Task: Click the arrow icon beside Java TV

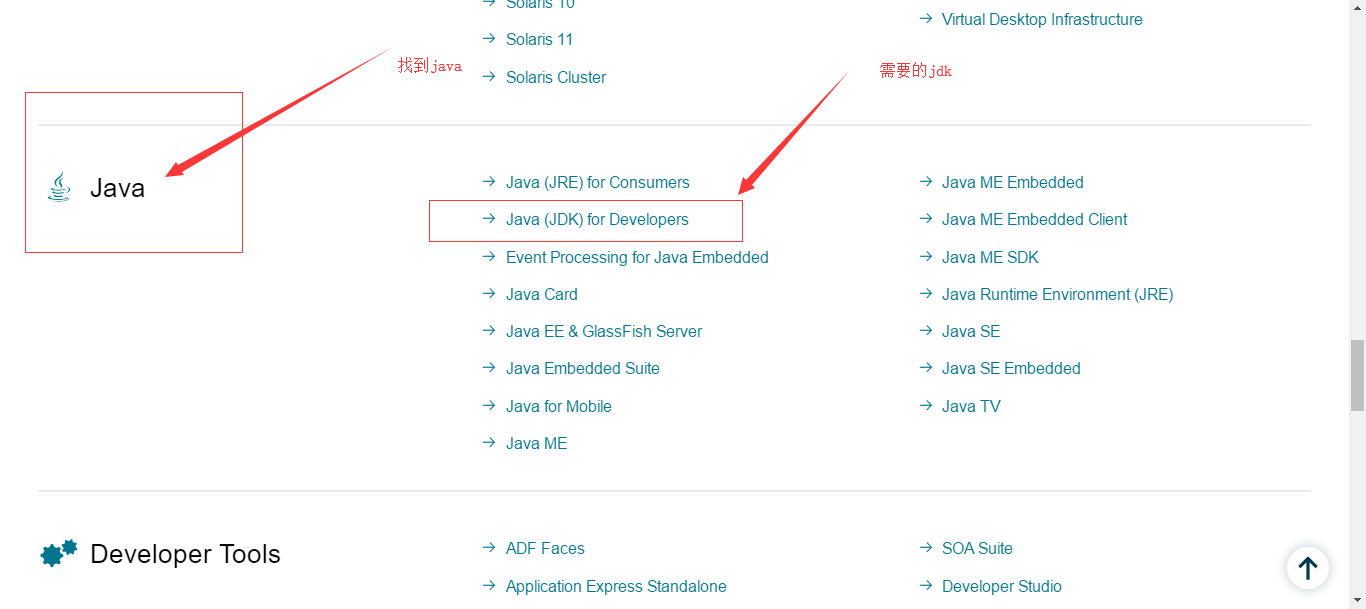Action: 925,406
